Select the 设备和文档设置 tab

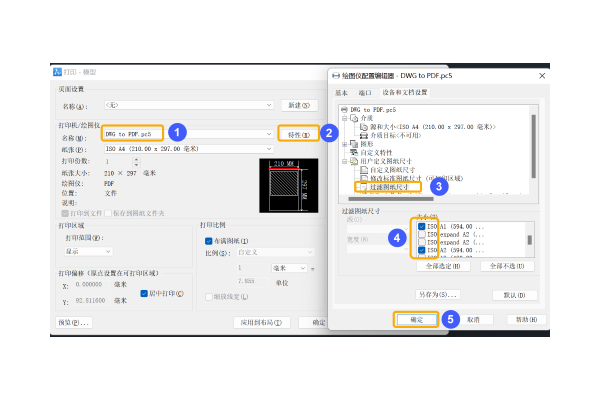click(405, 92)
